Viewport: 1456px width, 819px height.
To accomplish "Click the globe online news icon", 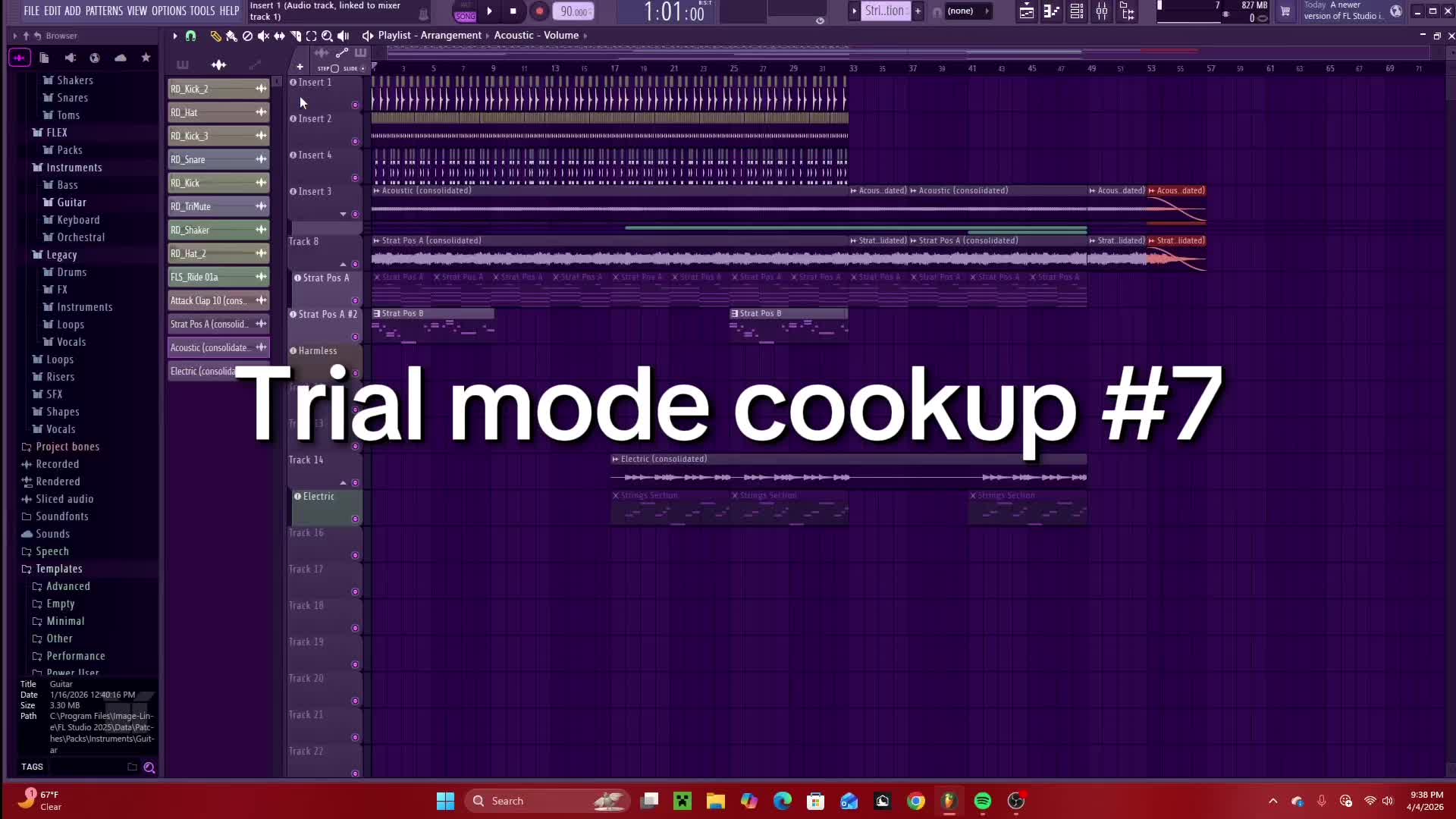I will [1396, 11].
